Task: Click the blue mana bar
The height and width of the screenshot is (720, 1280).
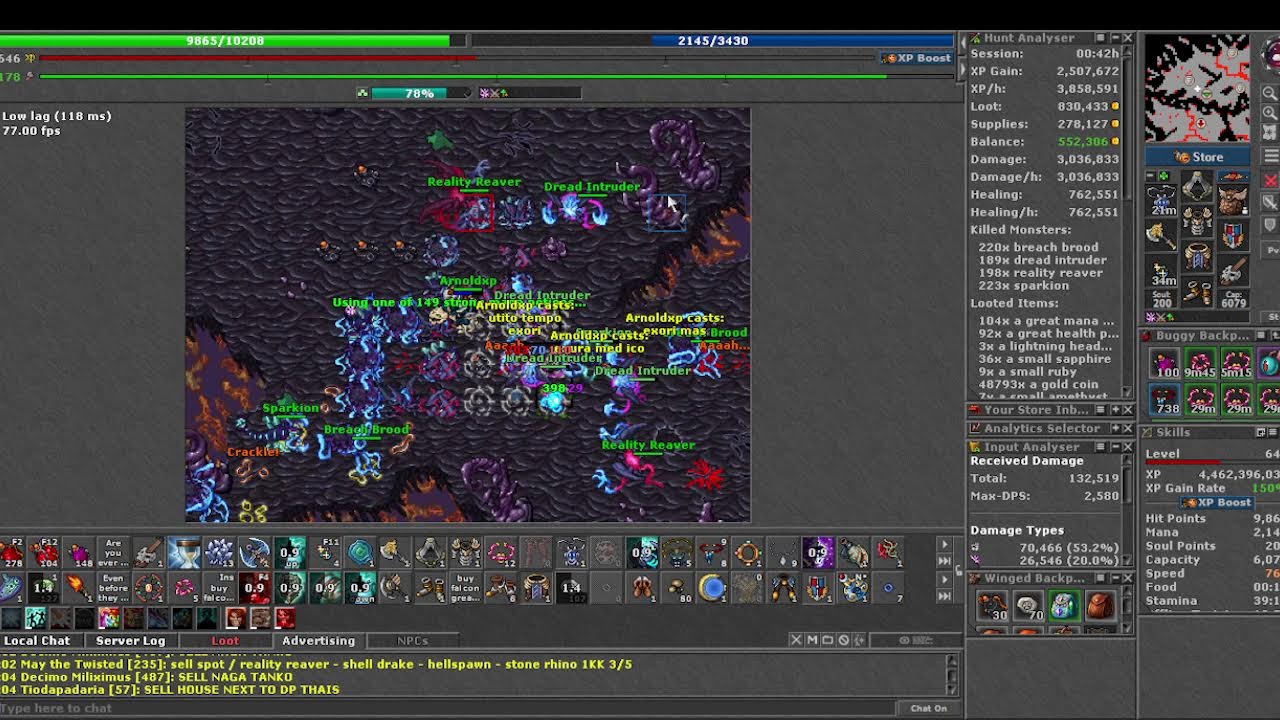Action: [713, 41]
